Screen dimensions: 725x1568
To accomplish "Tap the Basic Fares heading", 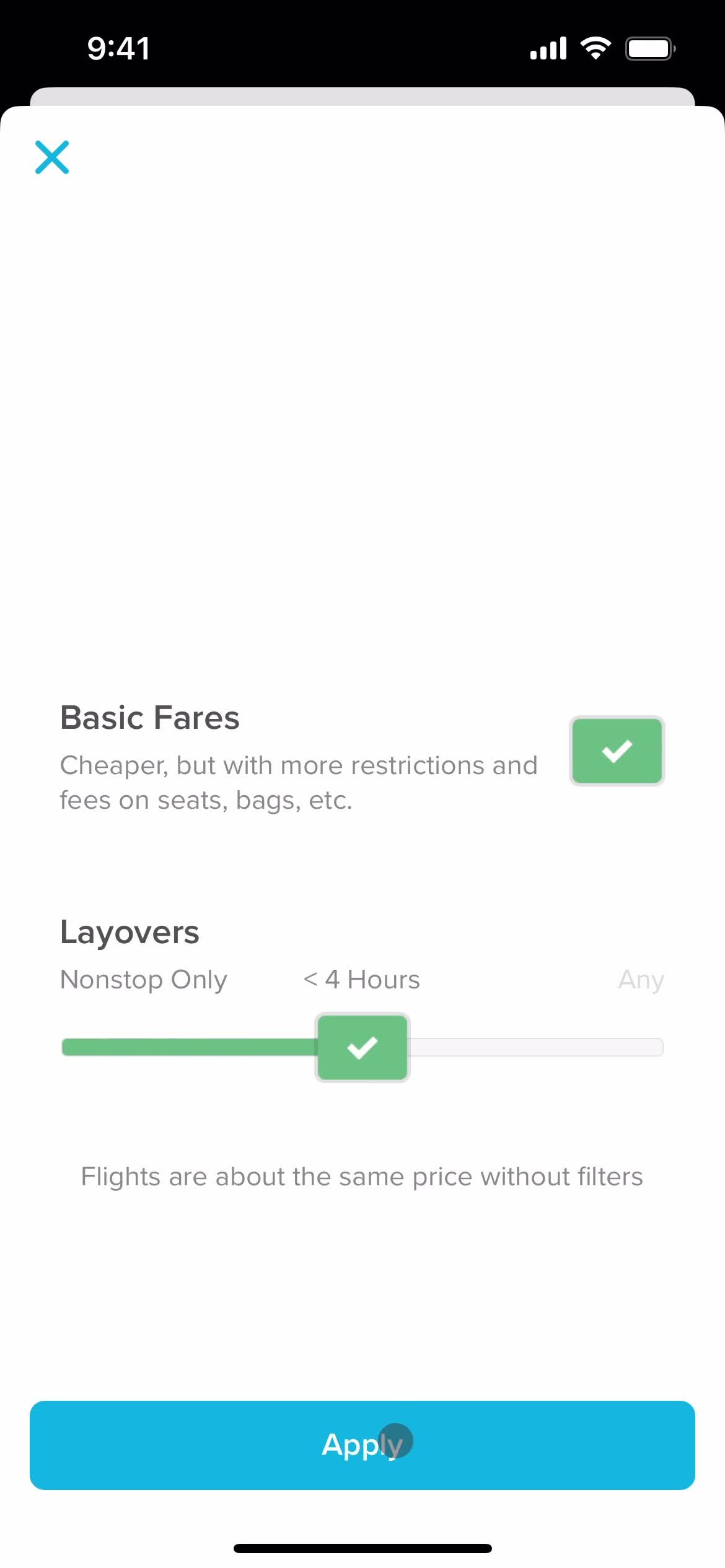I will click(x=150, y=718).
